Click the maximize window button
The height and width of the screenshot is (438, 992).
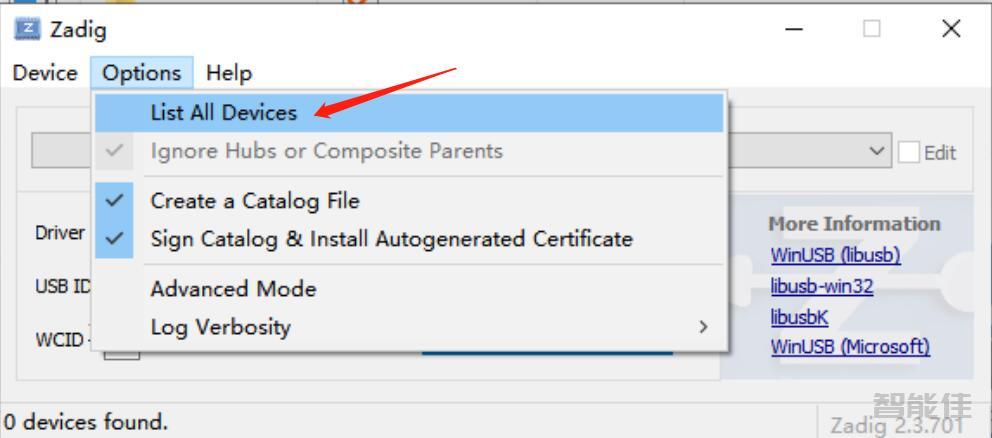tap(872, 29)
